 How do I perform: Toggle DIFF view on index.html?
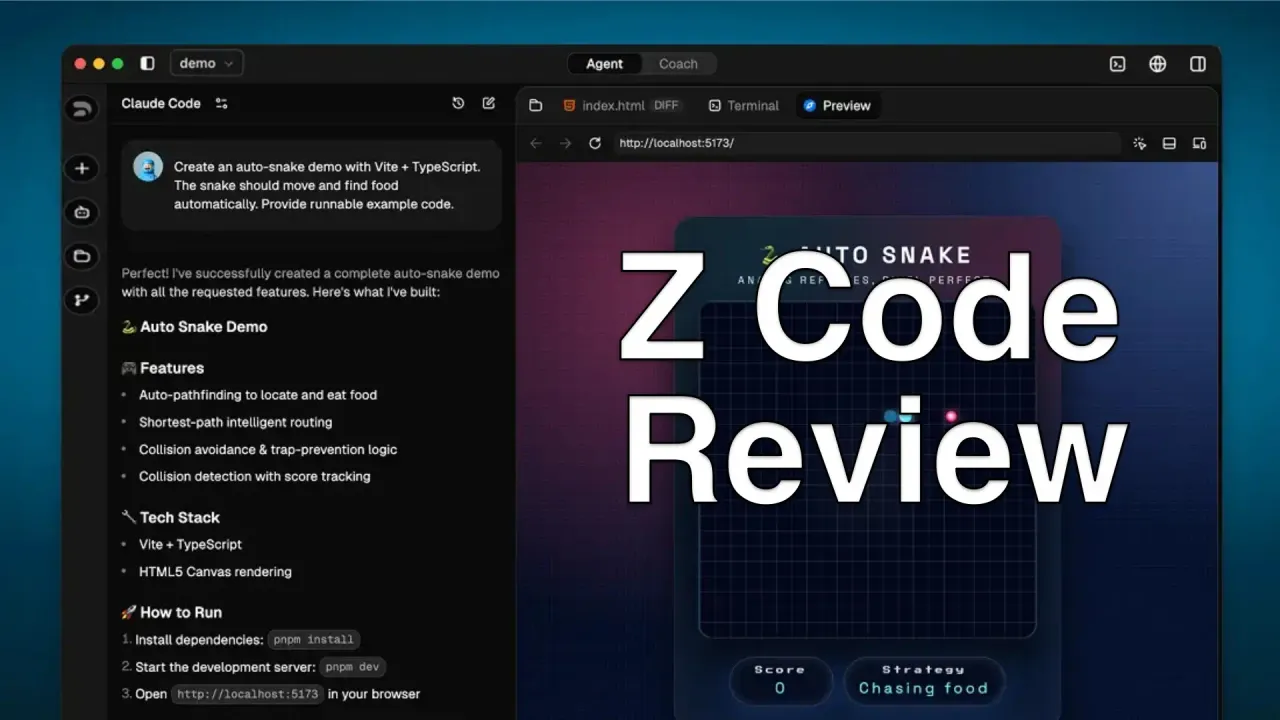[665, 104]
